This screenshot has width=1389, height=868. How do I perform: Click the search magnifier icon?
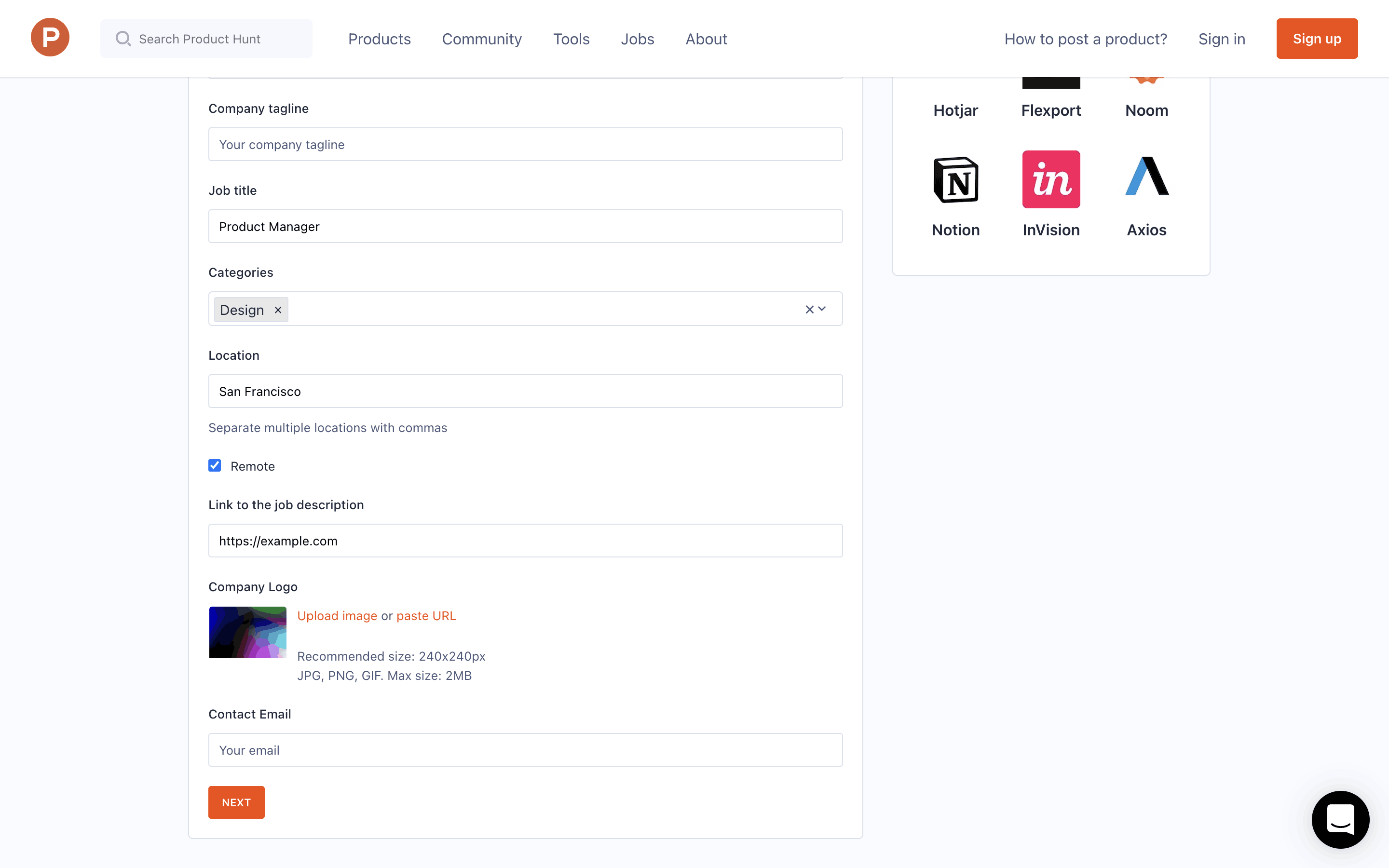[123, 39]
